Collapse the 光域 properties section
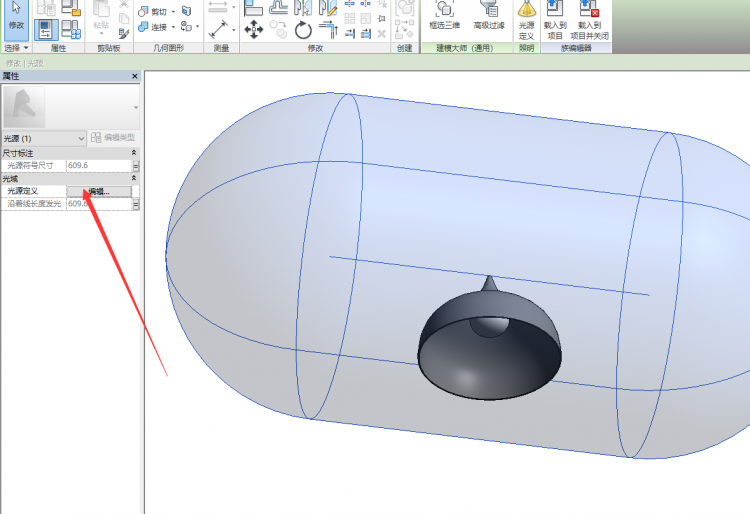Viewport: 750px width, 514px height. click(x=135, y=178)
